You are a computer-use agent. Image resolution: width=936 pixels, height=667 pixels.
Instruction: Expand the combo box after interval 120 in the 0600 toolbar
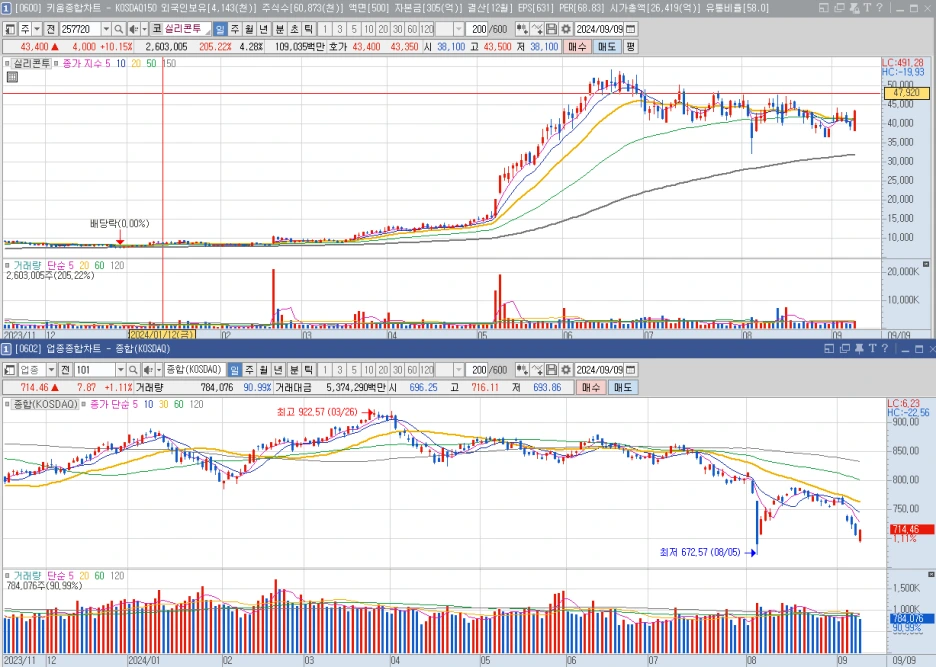(458, 29)
